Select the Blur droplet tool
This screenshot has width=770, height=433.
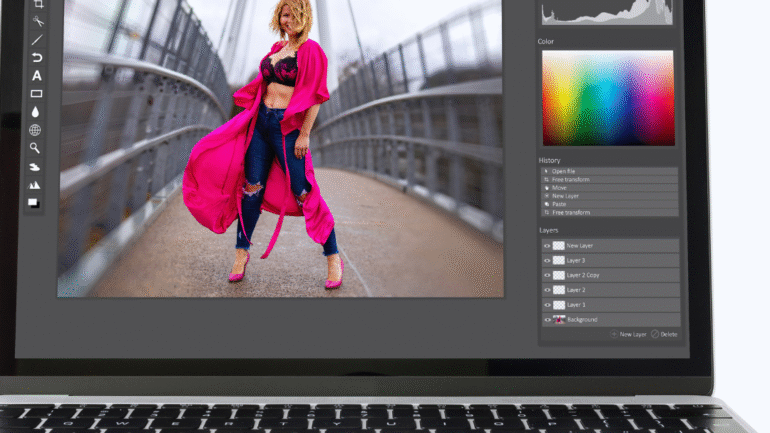click(35, 112)
